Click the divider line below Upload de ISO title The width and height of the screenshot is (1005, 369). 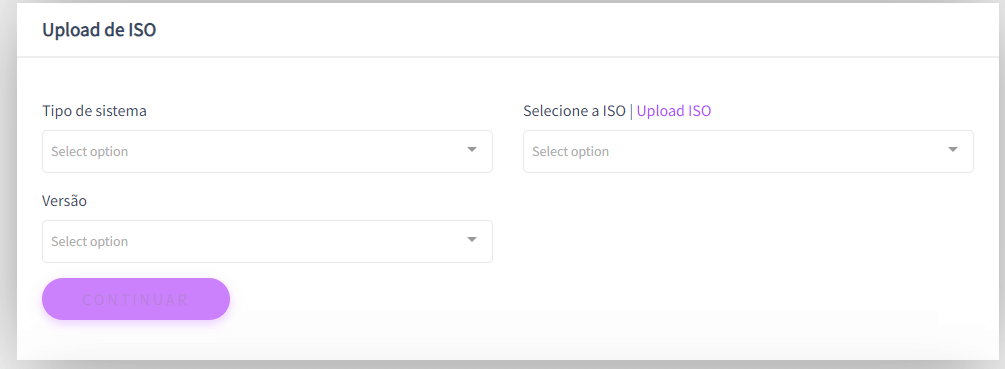click(508, 57)
